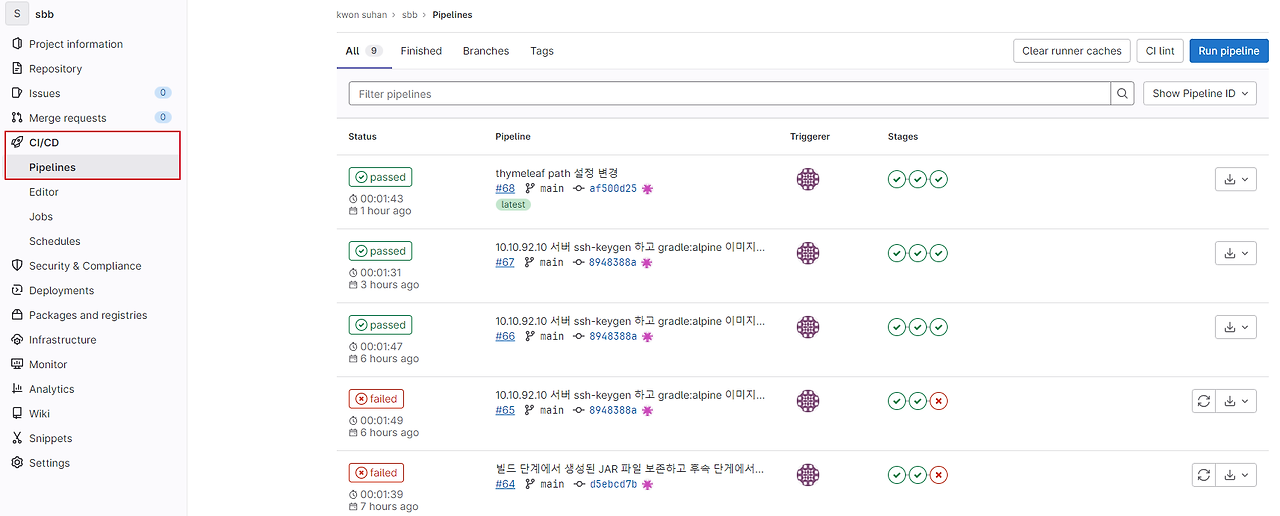The width and height of the screenshot is (1280, 516).
Task: Open third stage of pipeline #66
Action: [938, 327]
